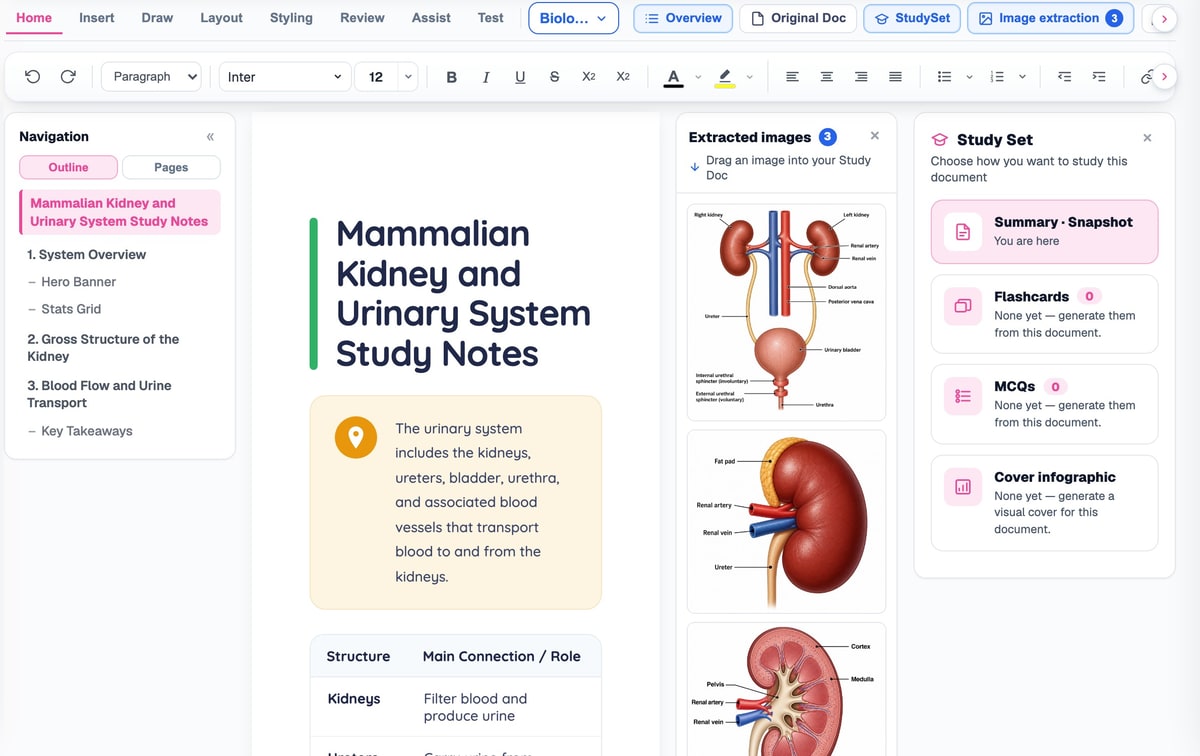This screenshot has width=1200, height=756.
Task: Click the StudySet button
Action: pyautogui.click(x=912, y=18)
